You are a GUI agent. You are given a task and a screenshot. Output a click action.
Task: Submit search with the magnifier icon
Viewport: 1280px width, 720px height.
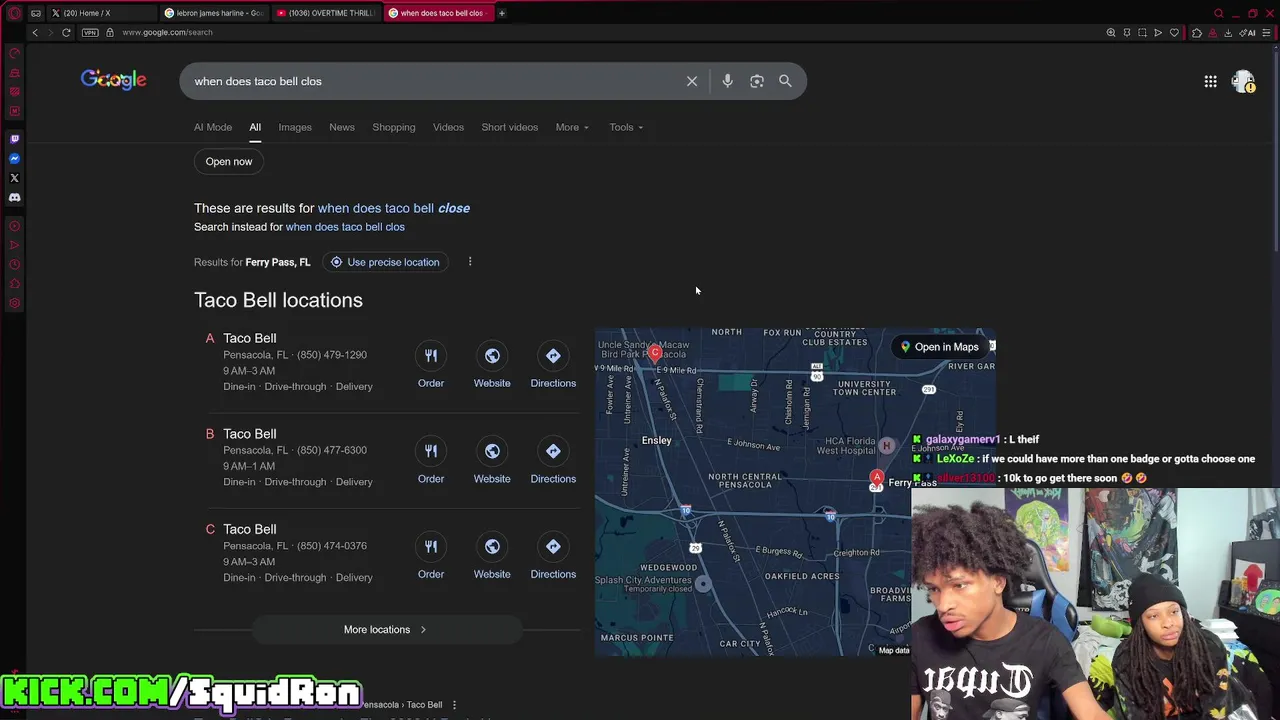point(785,81)
